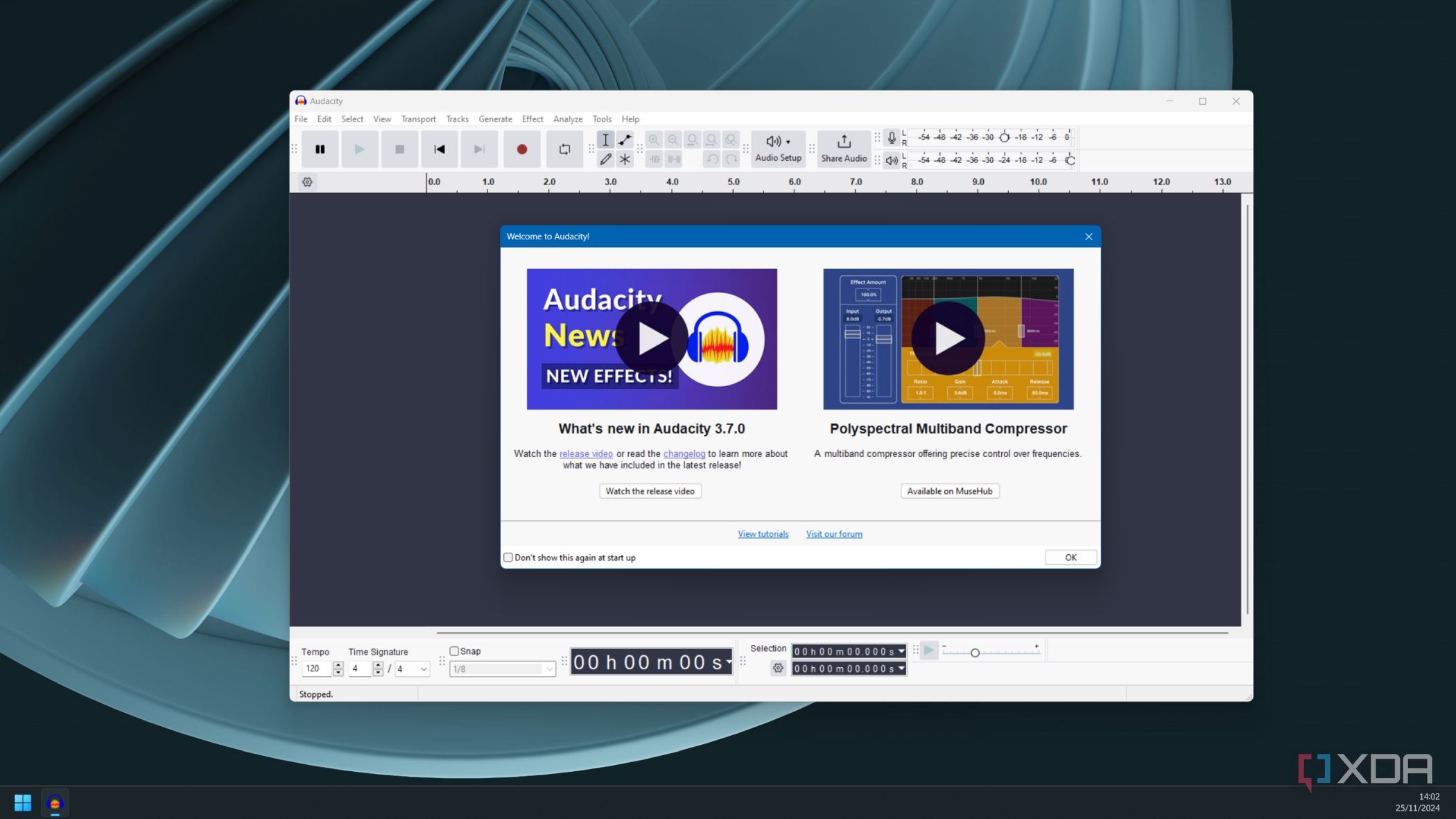Select the Multi-tool asterisk icon
The image size is (1456, 819).
(x=625, y=159)
